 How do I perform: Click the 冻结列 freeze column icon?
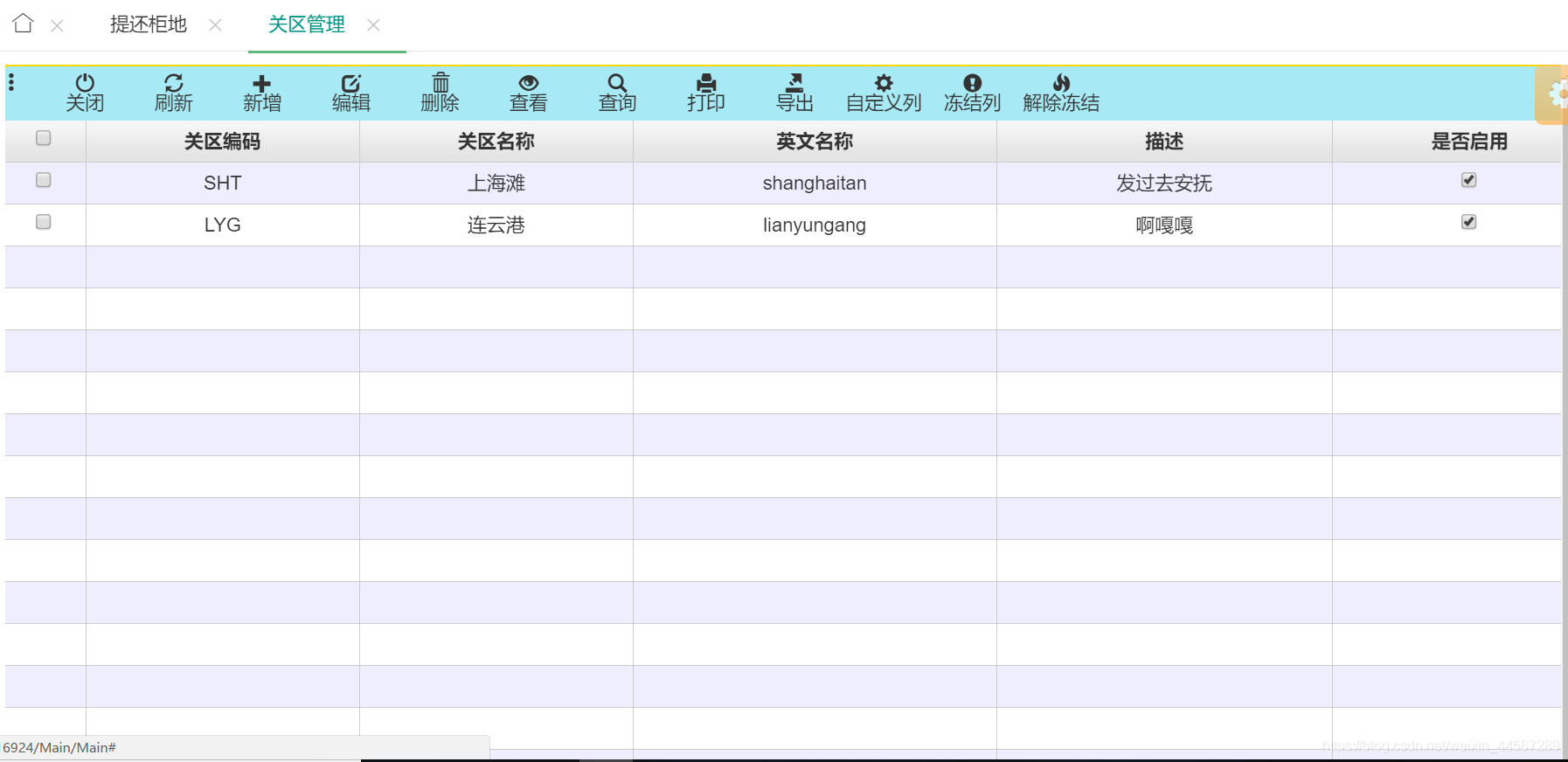972,83
